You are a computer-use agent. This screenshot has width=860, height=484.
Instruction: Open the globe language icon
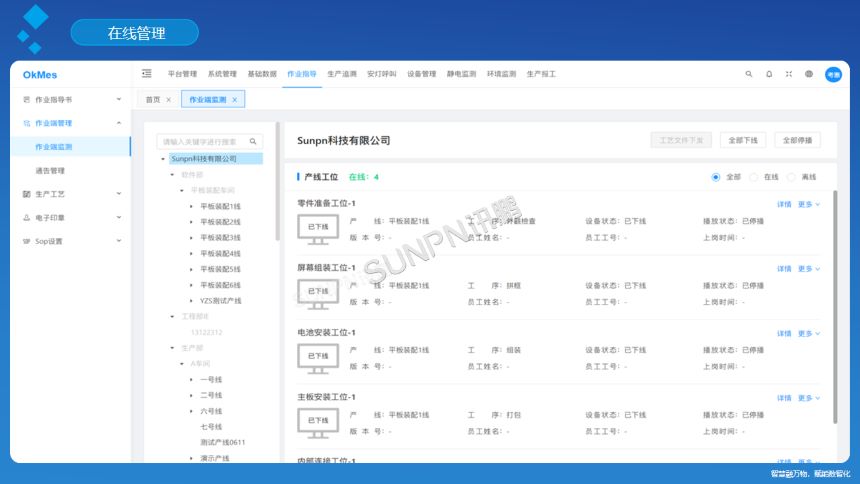point(809,74)
